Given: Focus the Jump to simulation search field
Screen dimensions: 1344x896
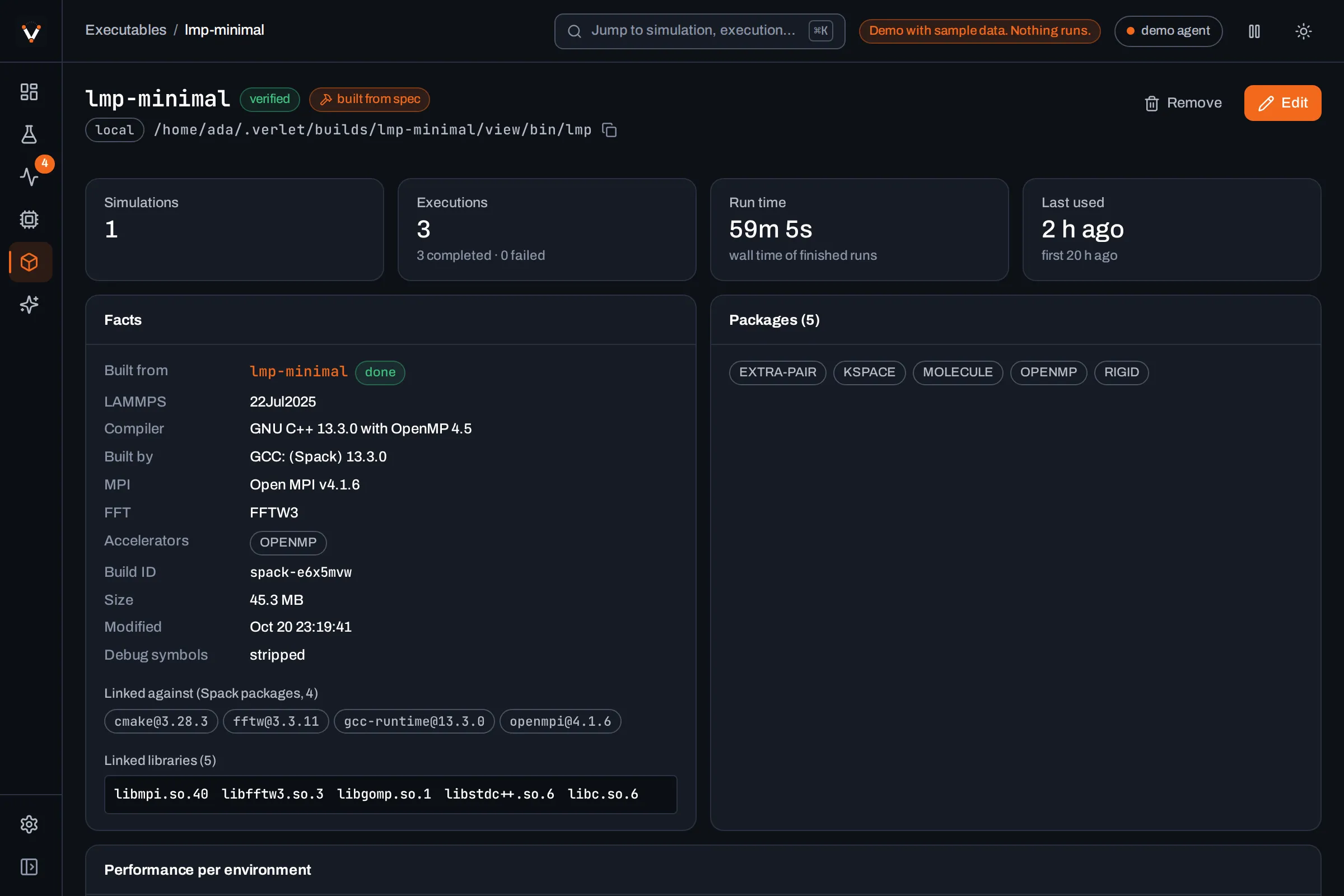Looking at the screenshot, I should (x=699, y=31).
